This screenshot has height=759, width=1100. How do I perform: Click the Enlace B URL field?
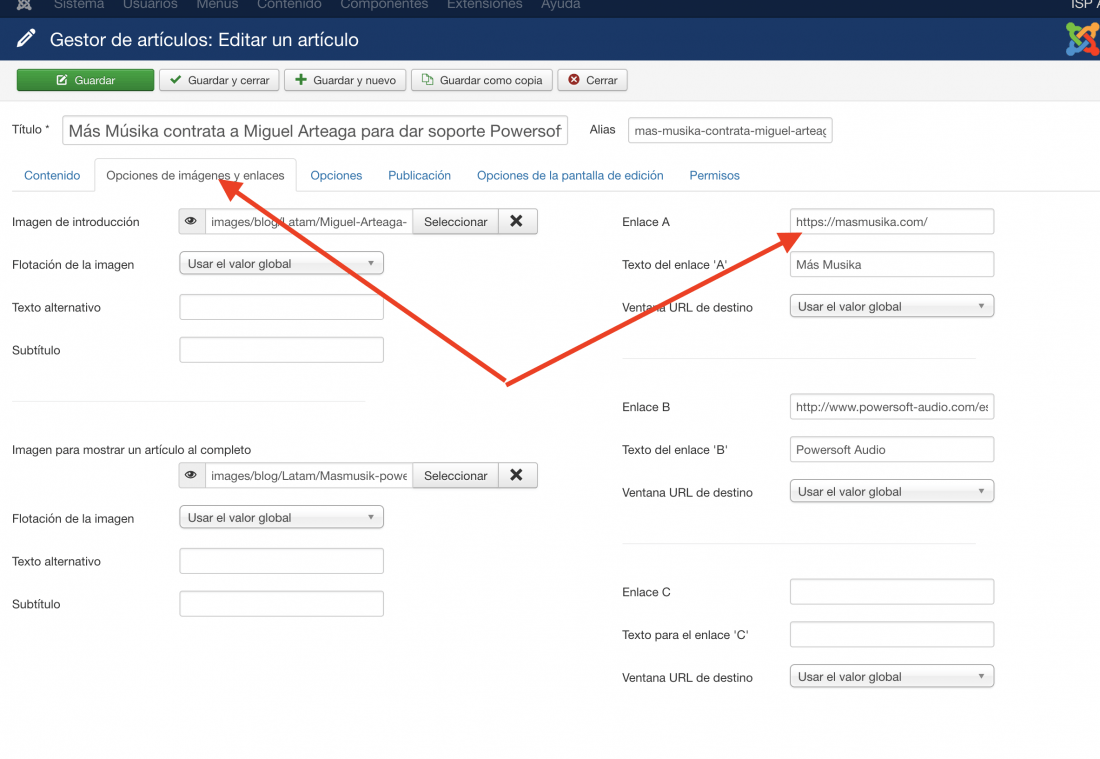pos(892,406)
